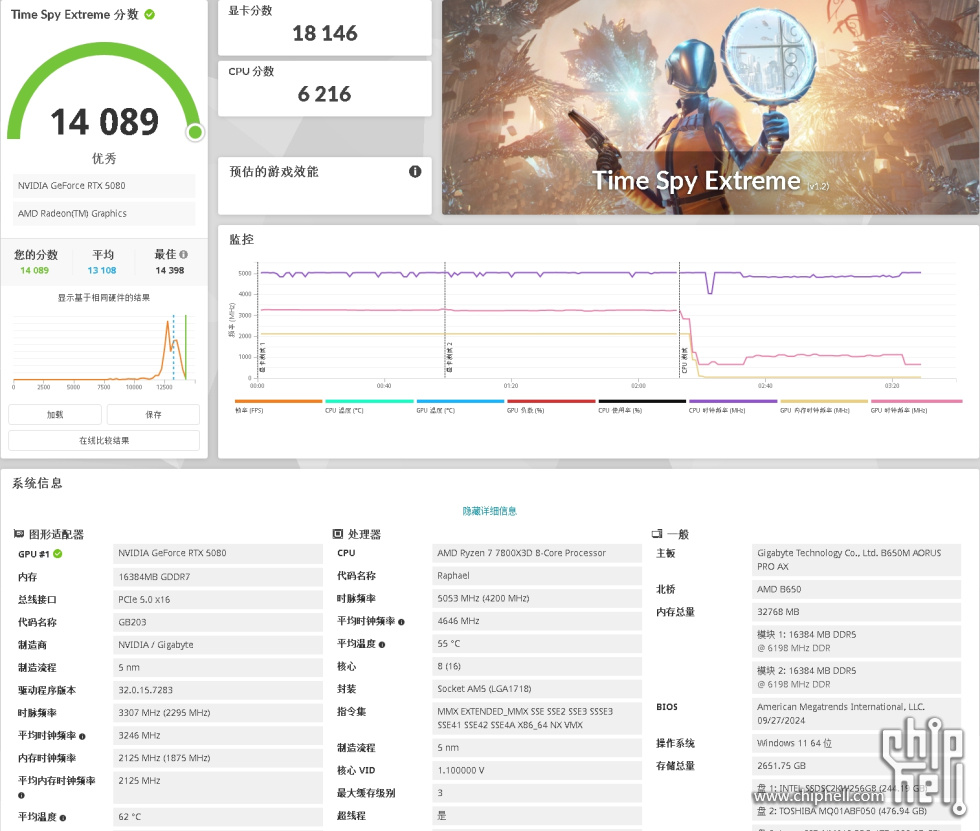Click the 14 089 overall score
Screen dimensions: 980x831
104,122
